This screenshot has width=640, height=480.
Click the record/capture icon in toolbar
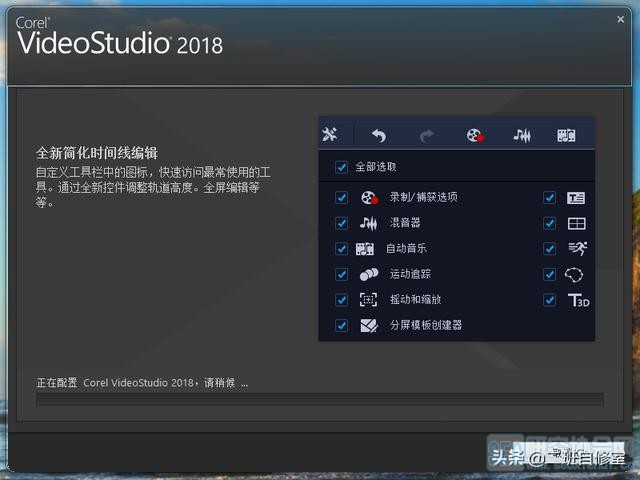[x=475, y=135]
